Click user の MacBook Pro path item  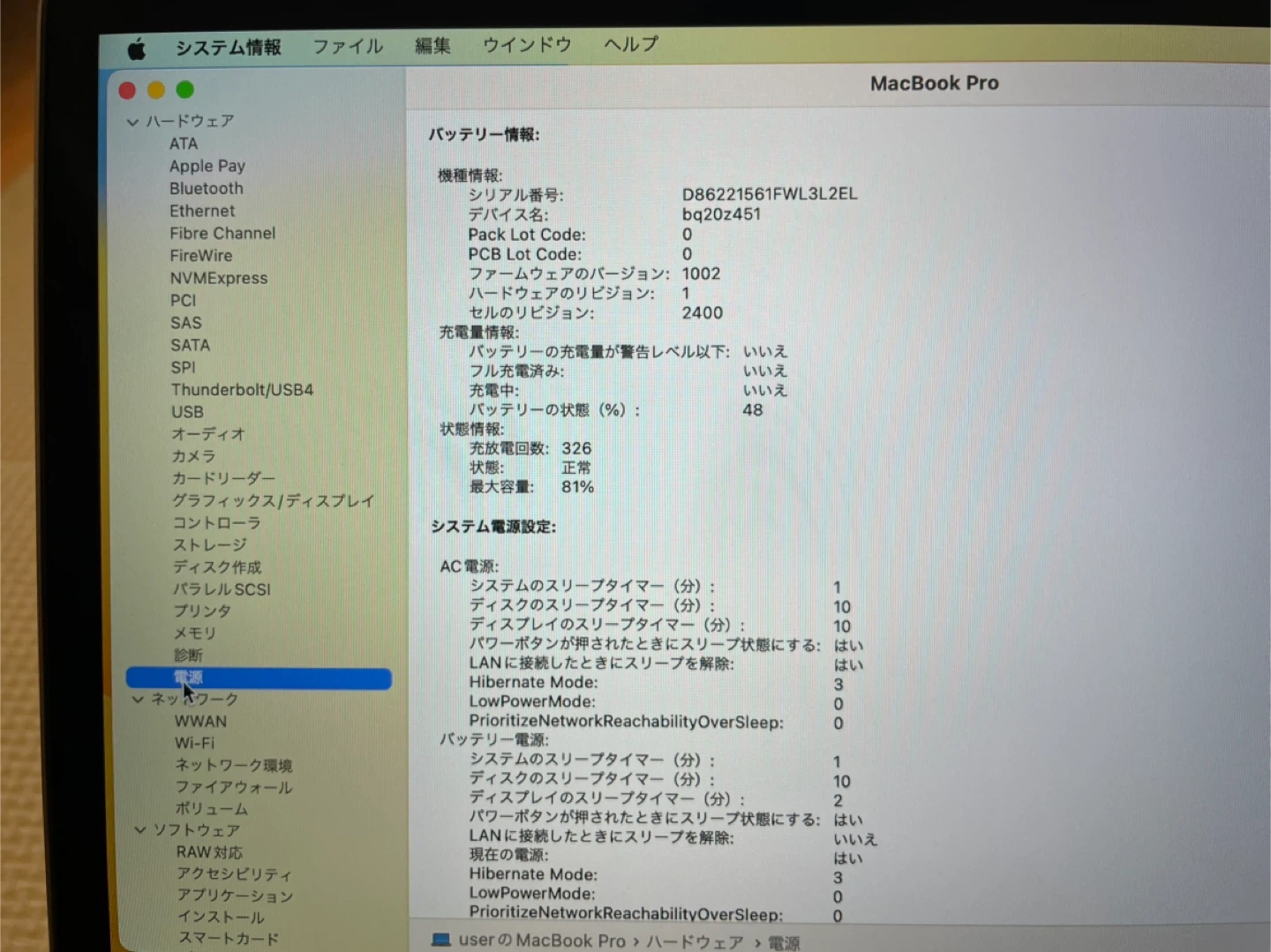tap(541, 941)
